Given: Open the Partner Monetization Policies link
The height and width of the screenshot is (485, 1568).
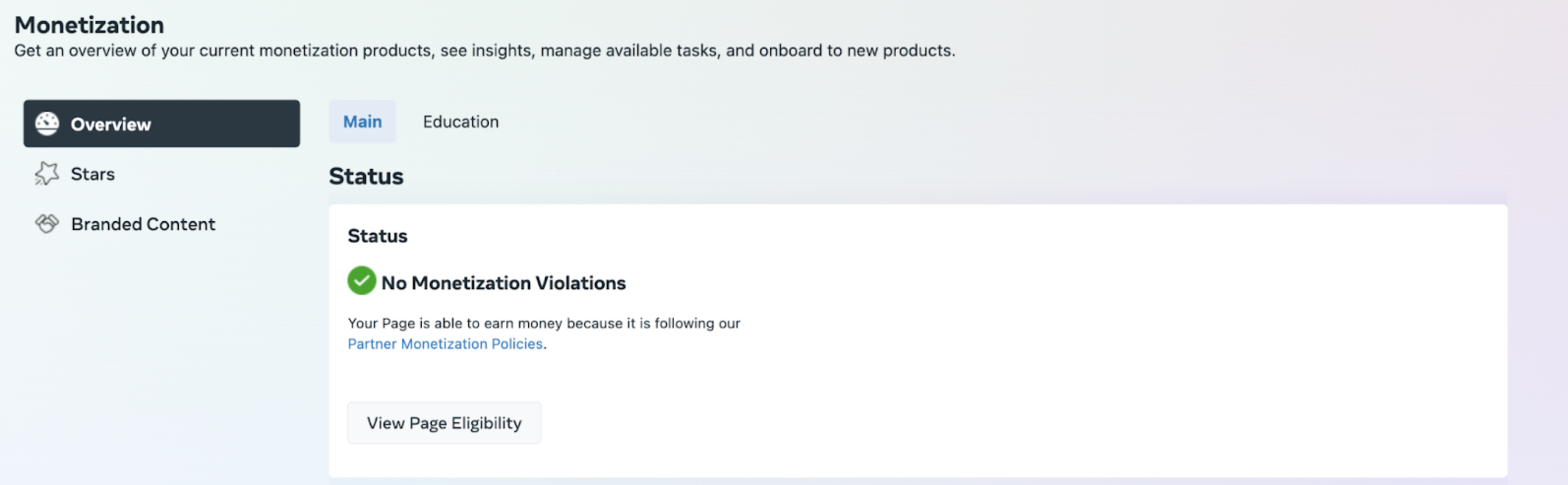Looking at the screenshot, I should coord(445,344).
